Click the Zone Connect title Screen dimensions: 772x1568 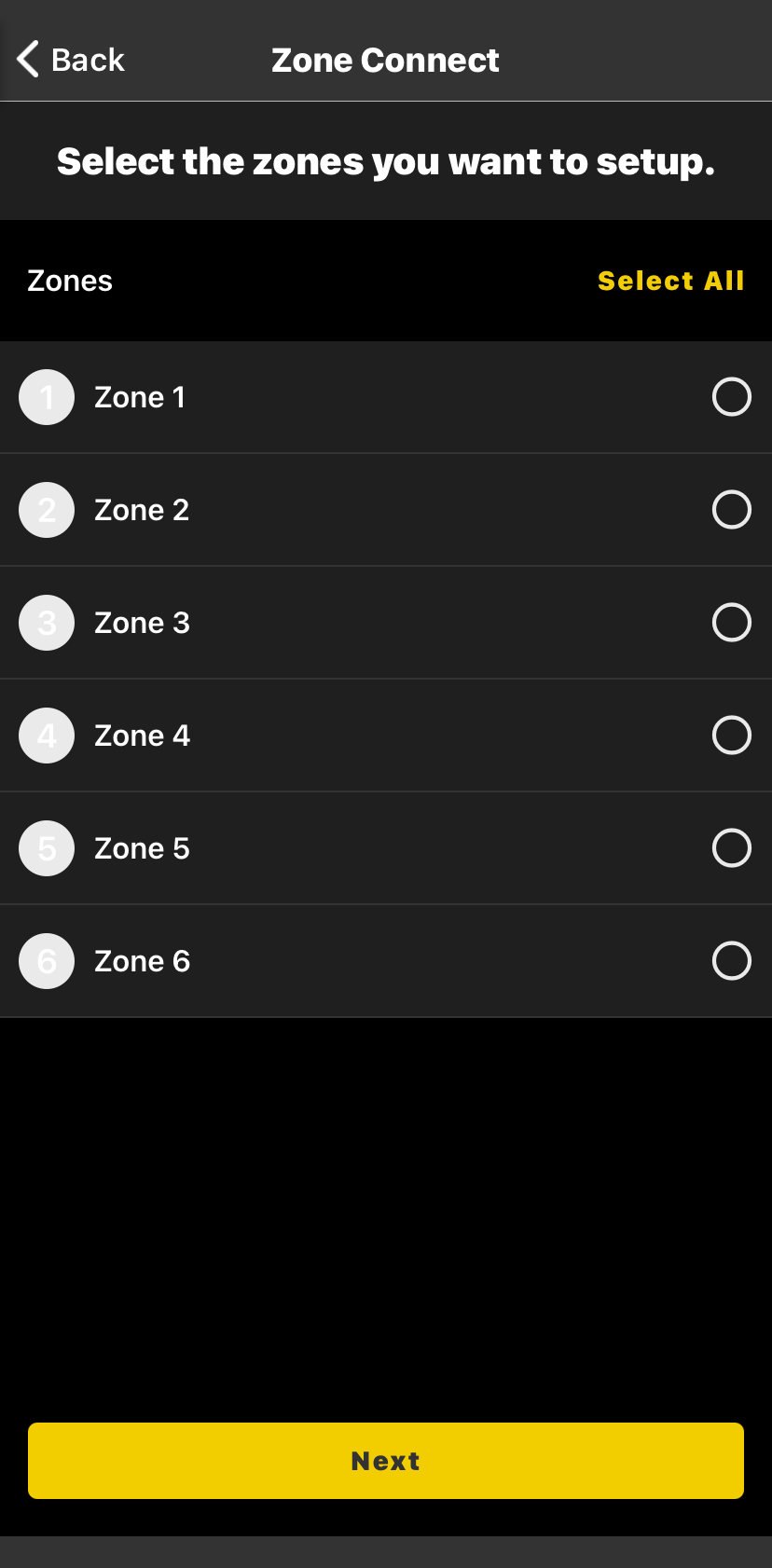(x=385, y=61)
